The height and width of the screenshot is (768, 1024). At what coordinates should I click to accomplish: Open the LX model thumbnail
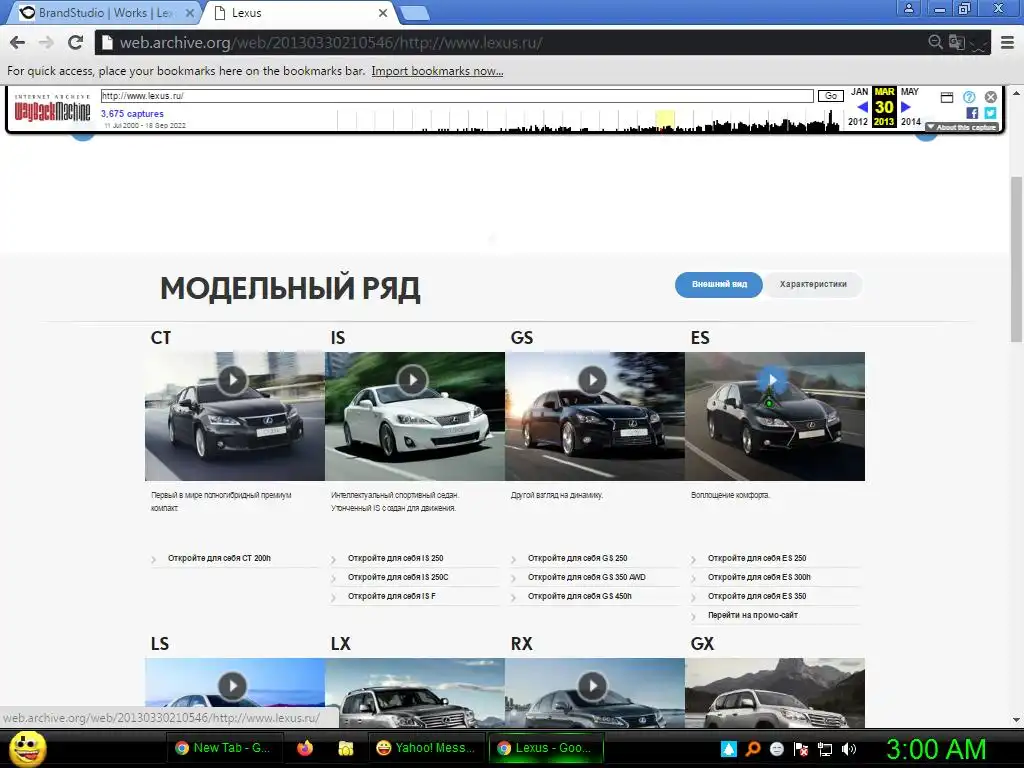tap(415, 694)
